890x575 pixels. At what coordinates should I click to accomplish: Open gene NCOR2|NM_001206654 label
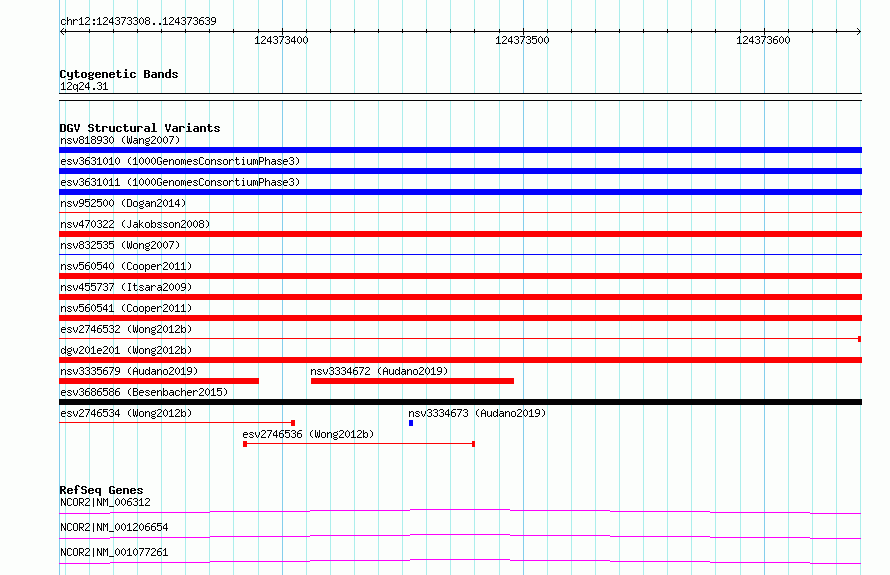coord(114,527)
